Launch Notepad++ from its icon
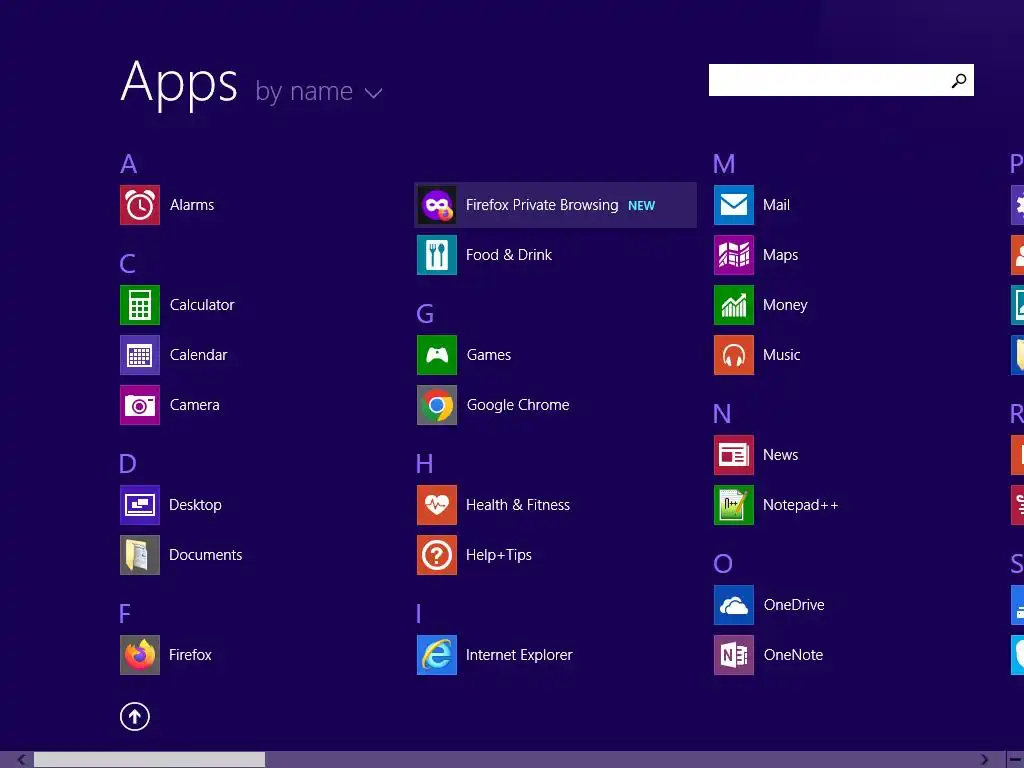Viewport: 1024px width, 768px height. click(734, 505)
